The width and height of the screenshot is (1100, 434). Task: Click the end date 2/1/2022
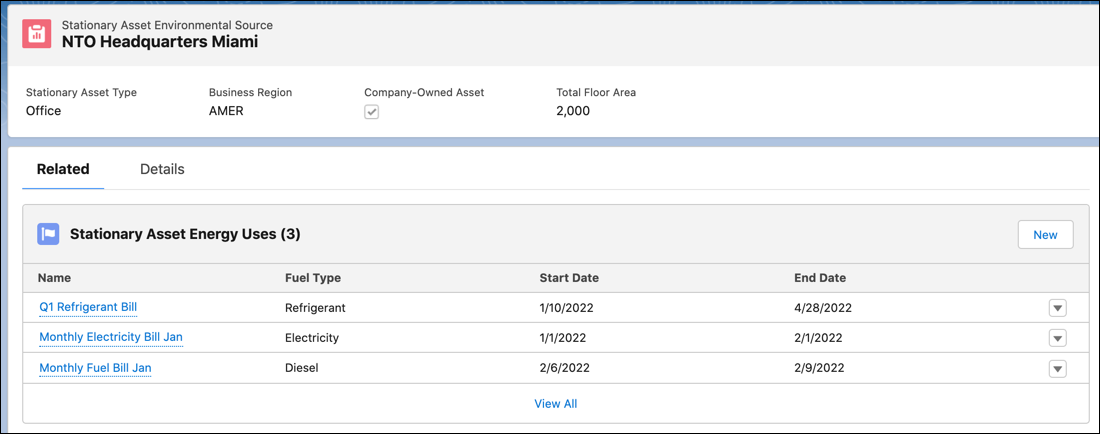click(x=818, y=338)
